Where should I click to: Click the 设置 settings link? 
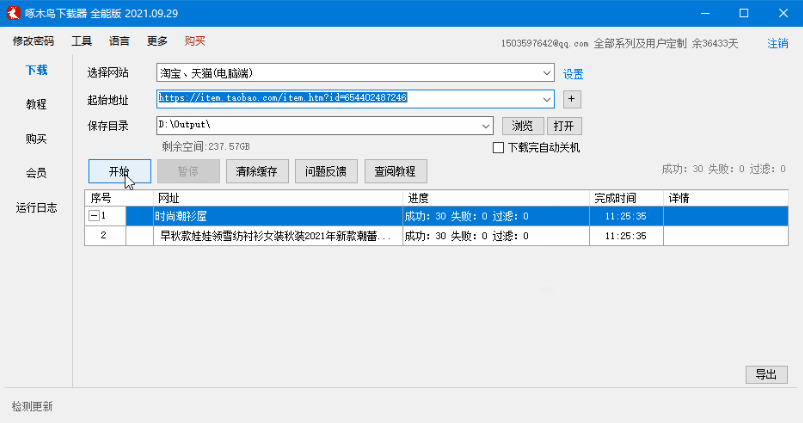coord(573,74)
